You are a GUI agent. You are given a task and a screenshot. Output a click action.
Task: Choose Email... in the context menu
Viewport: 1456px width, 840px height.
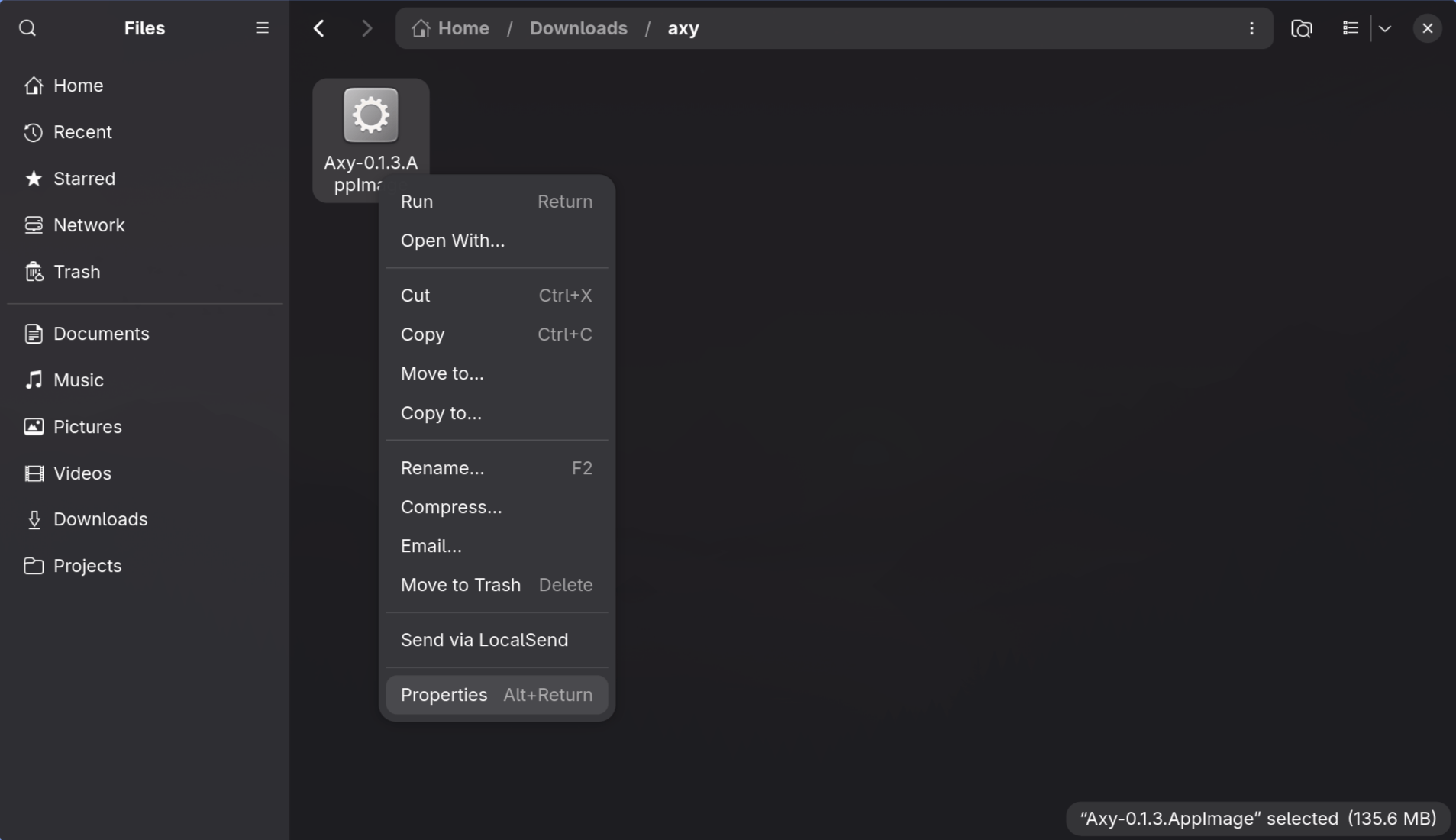(x=497, y=546)
